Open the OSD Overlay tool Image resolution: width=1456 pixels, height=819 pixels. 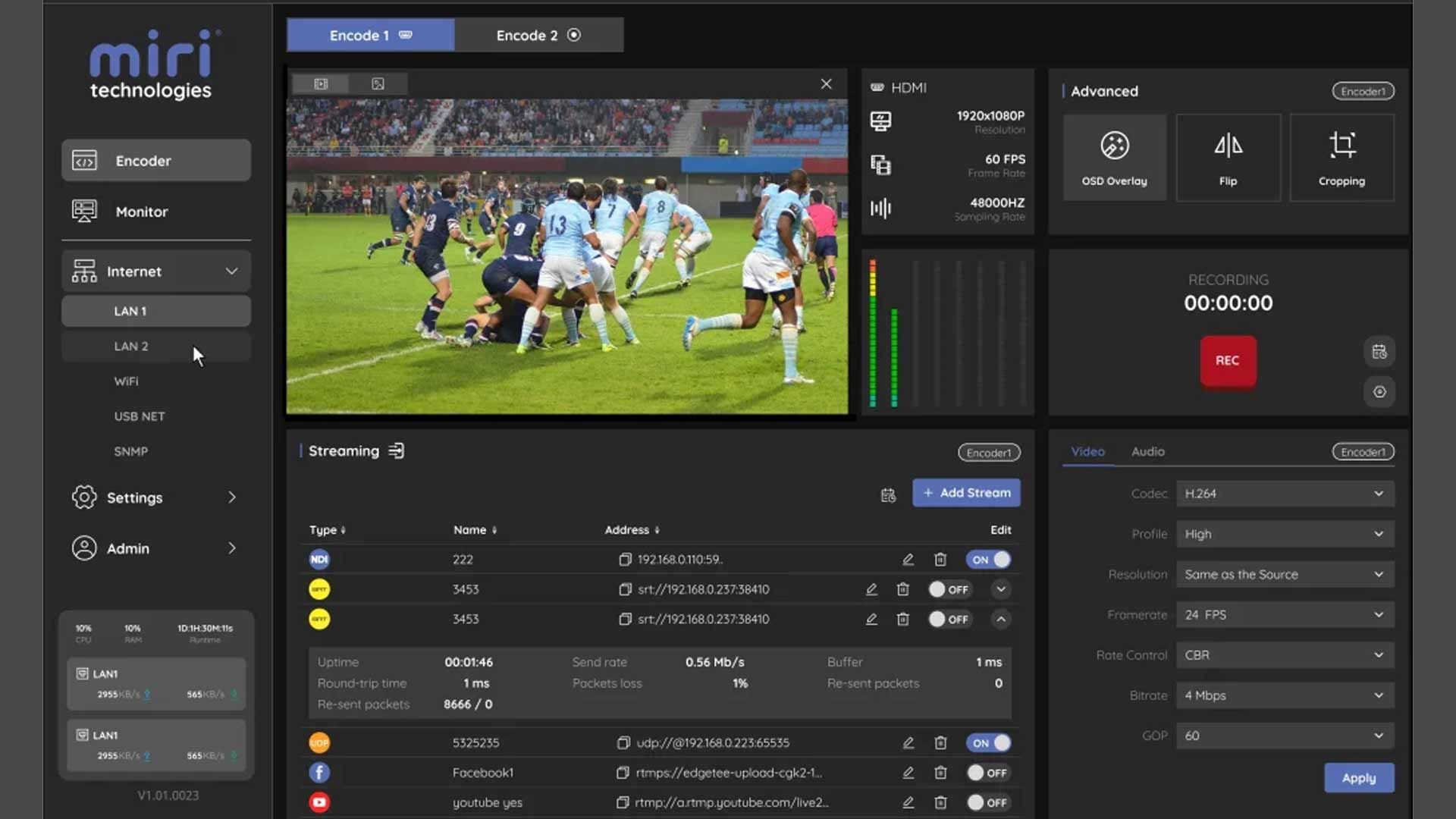tap(1114, 158)
